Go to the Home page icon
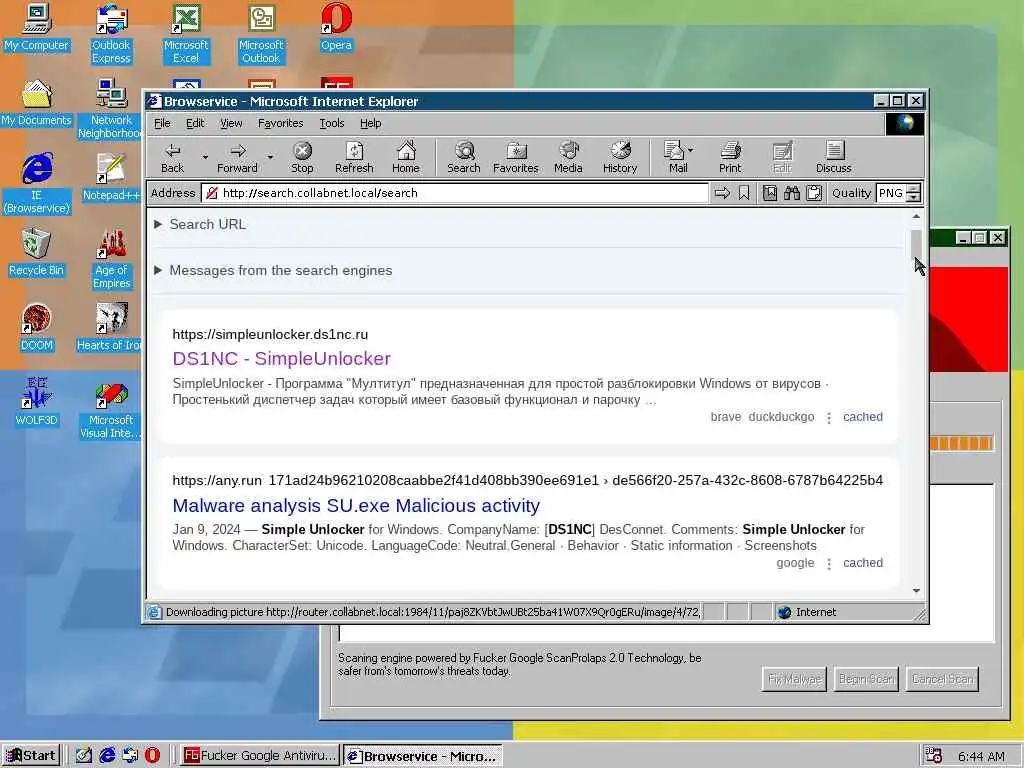This screenshot has width=1024, height=768. pyautogui.click(x=406, y=157)
